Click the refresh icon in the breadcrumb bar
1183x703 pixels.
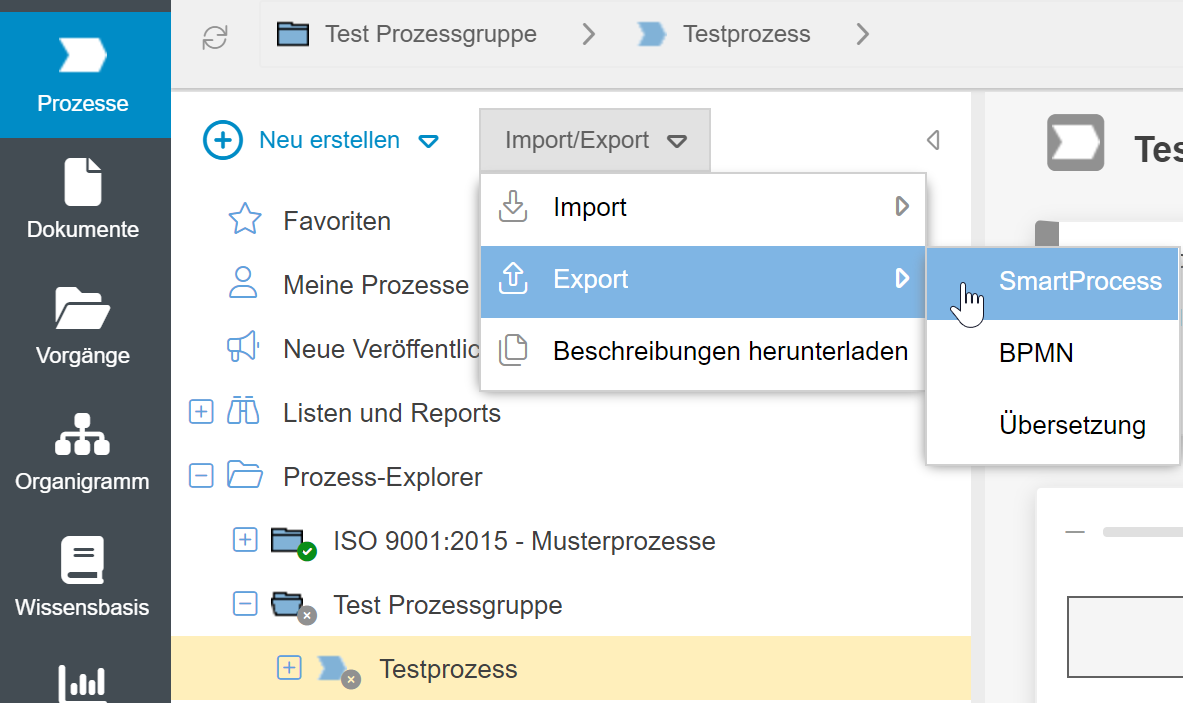[215, 37]
